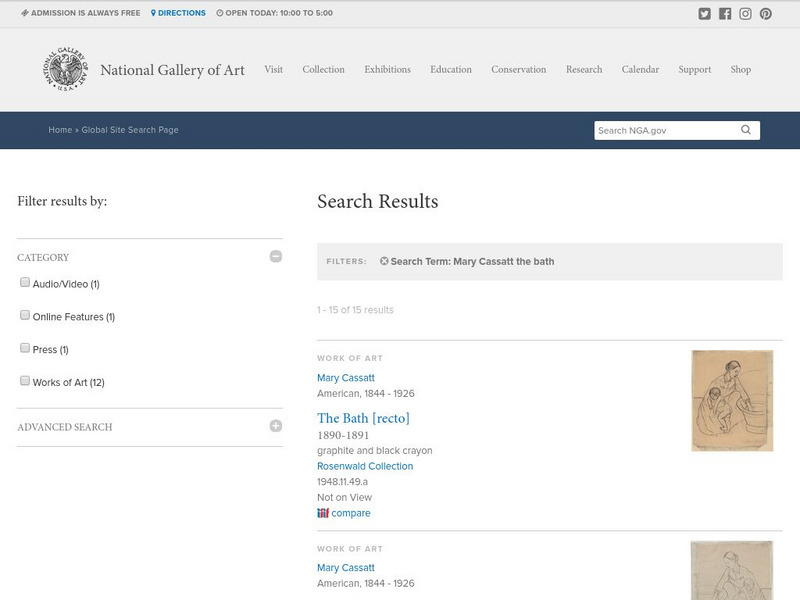Click the '1 - 15 of 15 results' text
The height and width of the screenshot is (600, 800).
355,310
